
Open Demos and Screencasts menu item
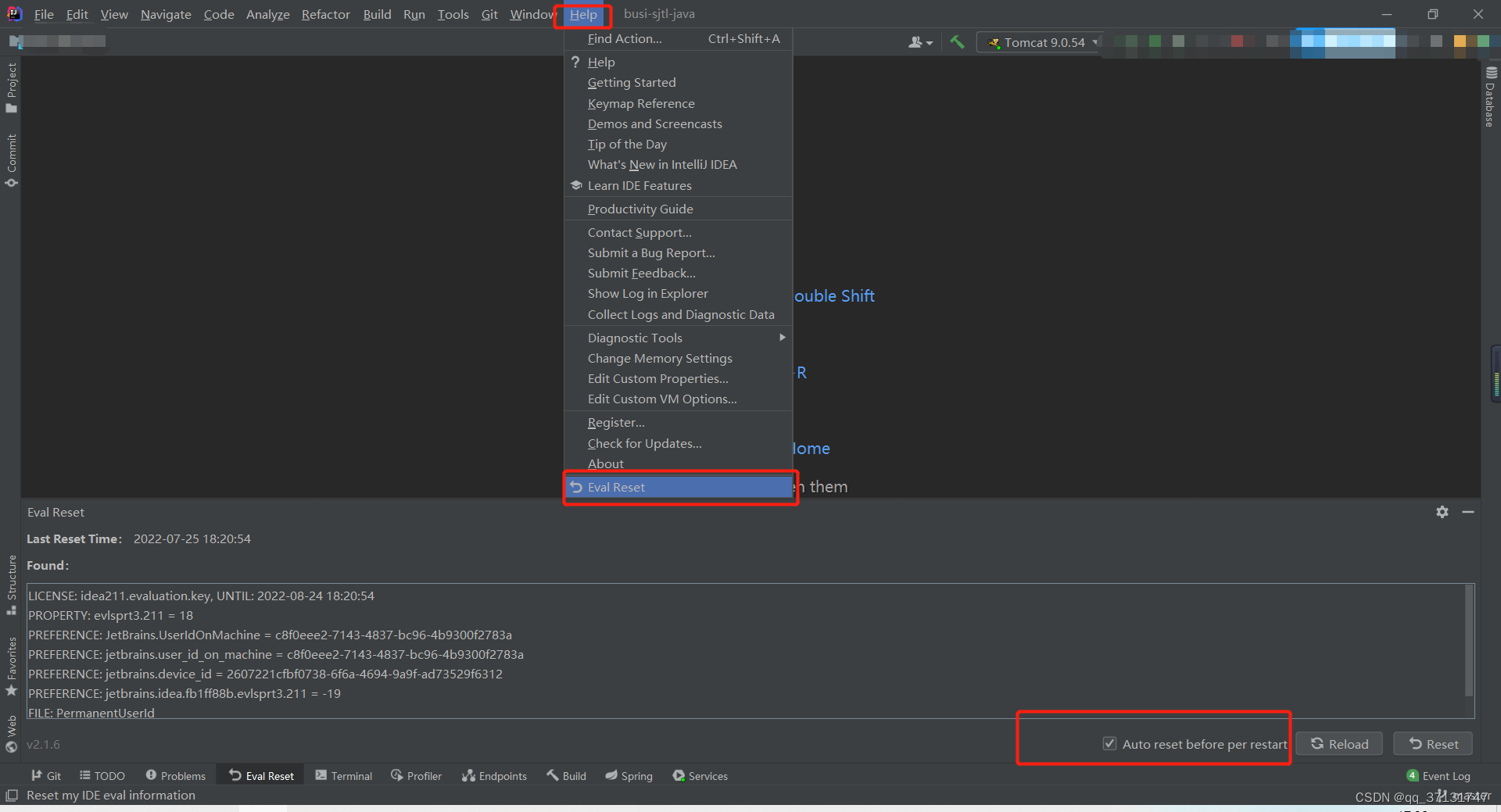tap(679, 123)
